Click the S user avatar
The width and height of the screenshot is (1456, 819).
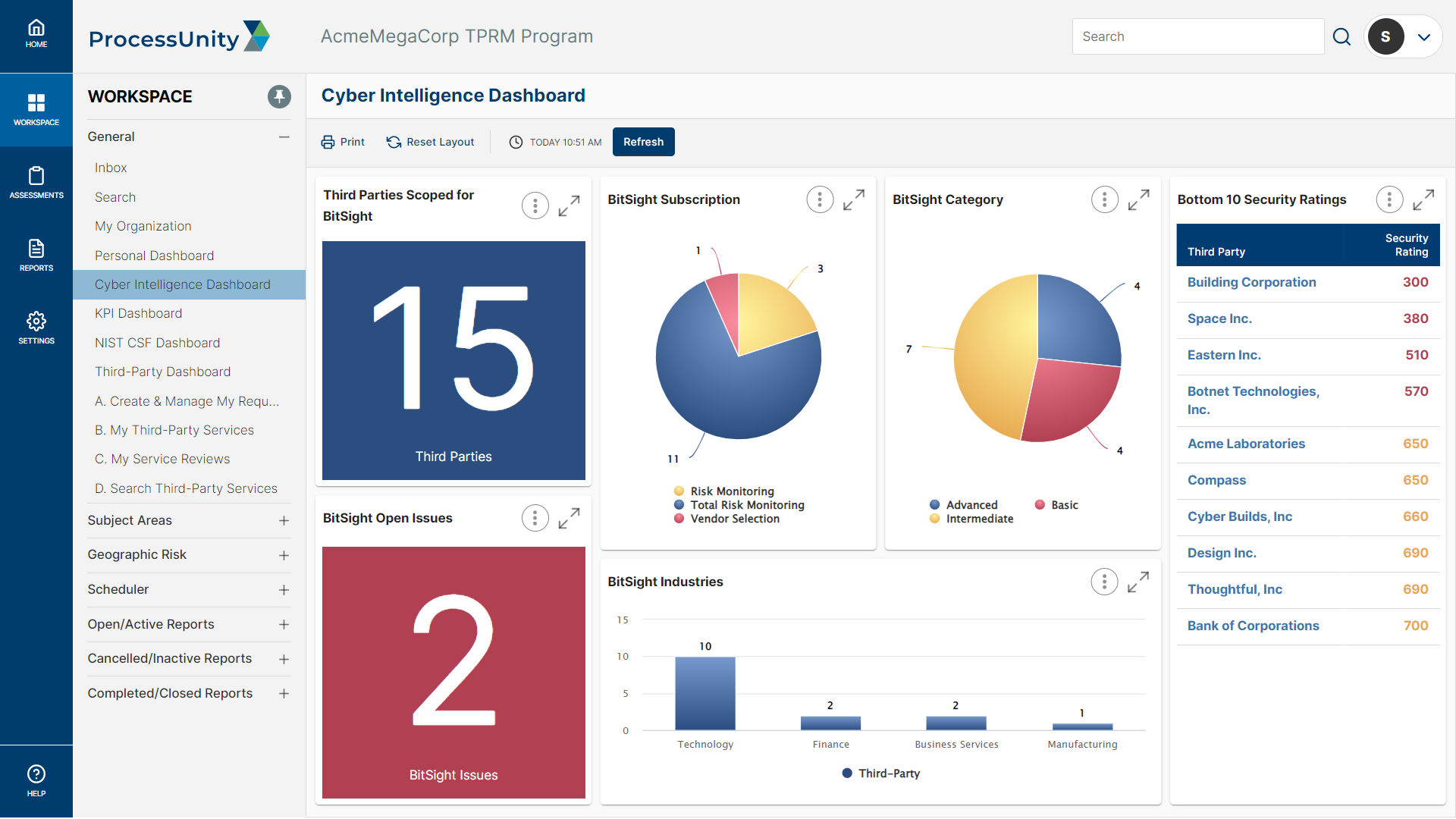pyautogui.click(x=1385, y=36)
